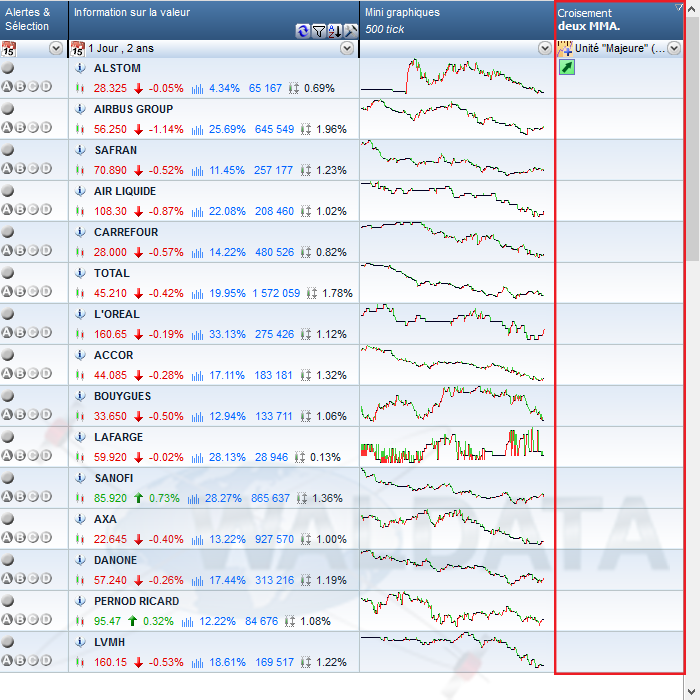Click the volume bars icon in AIRBUS GROUP row
Image resolution: width=700 pixels, height=700 pixels.
(197, 130)
